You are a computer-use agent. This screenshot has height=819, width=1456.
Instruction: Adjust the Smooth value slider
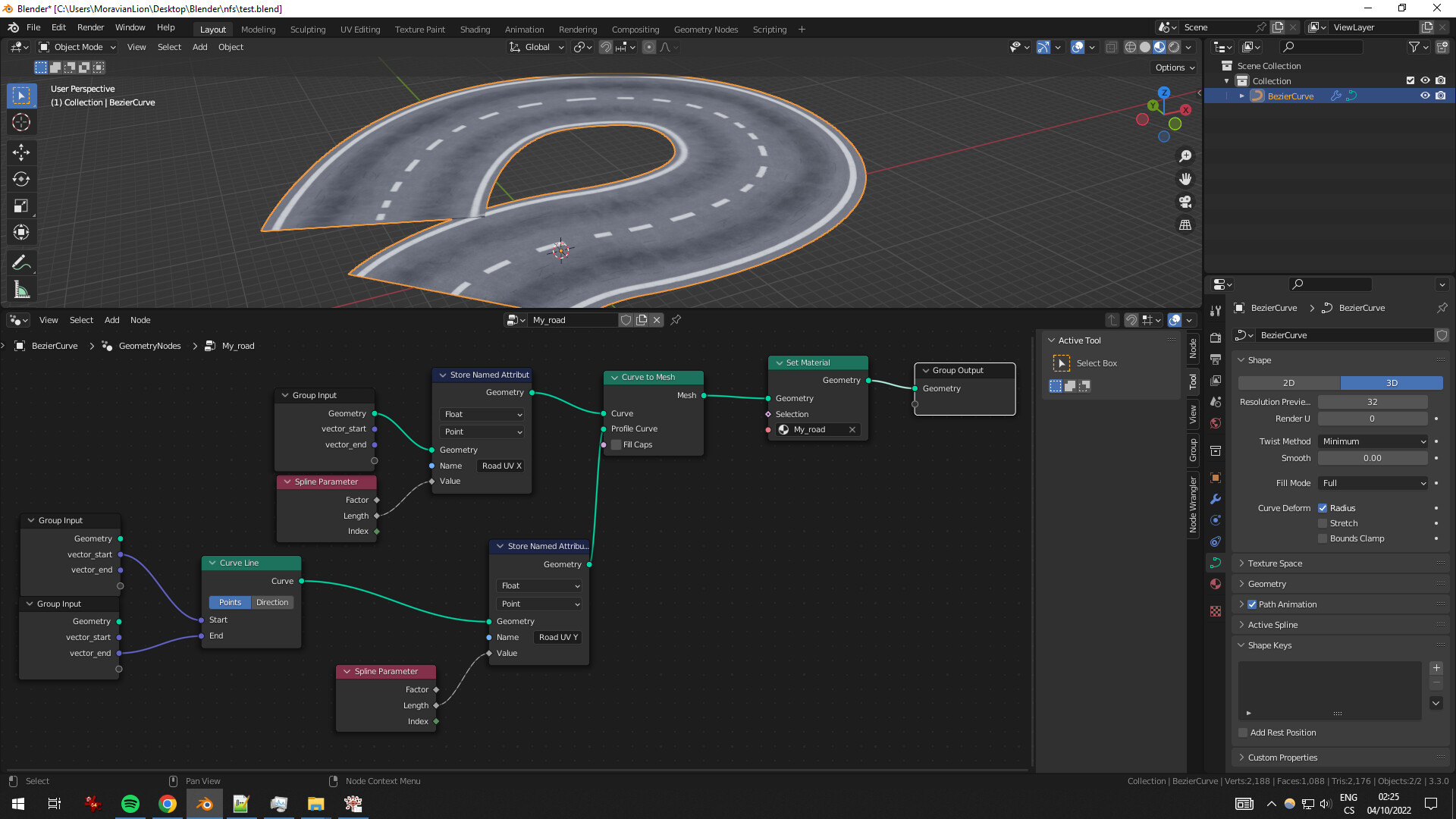1373,458
